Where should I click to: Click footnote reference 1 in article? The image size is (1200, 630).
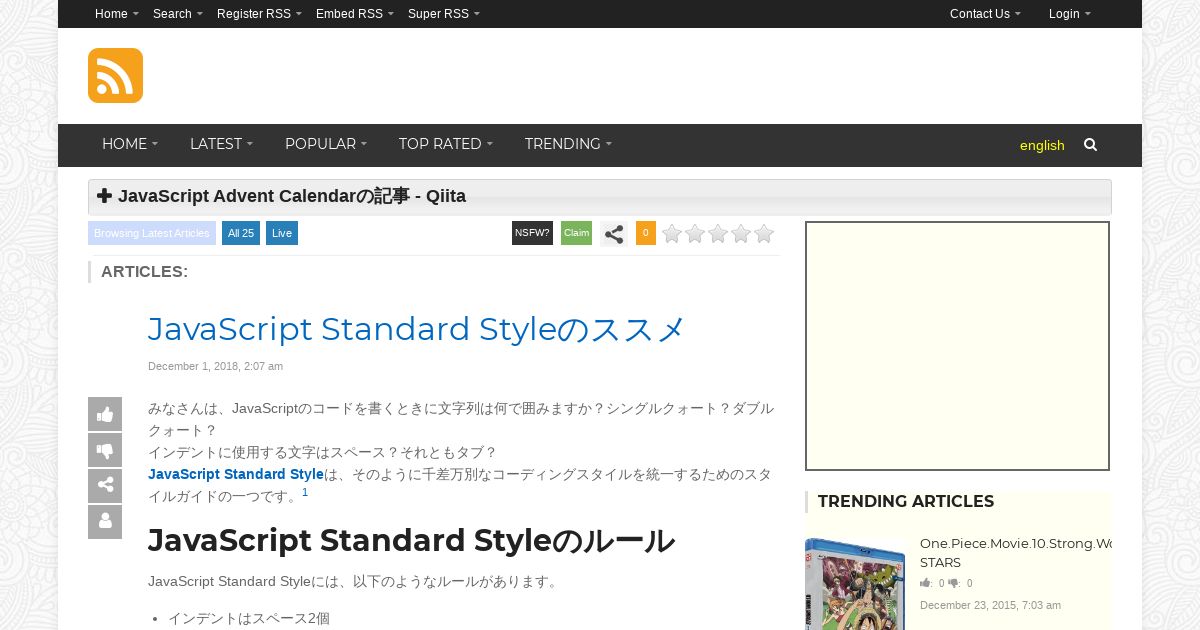click(x=305, y=492)
